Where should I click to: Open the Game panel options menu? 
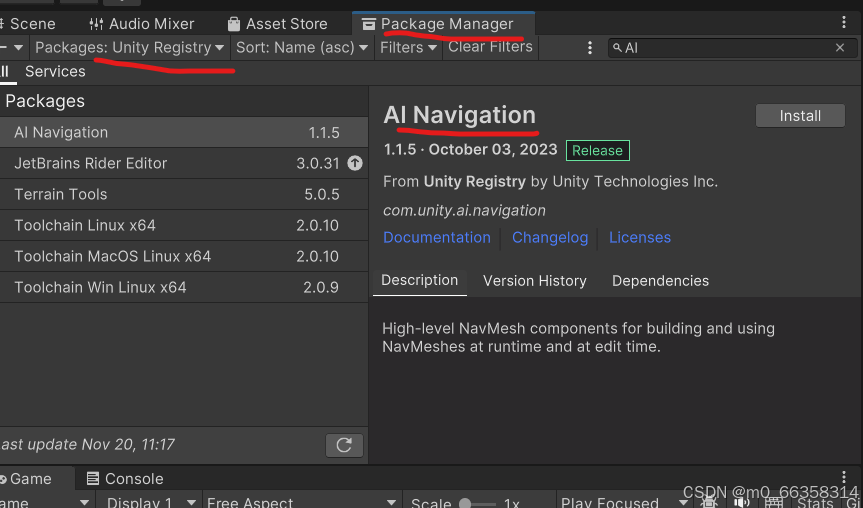click(844, 477)
